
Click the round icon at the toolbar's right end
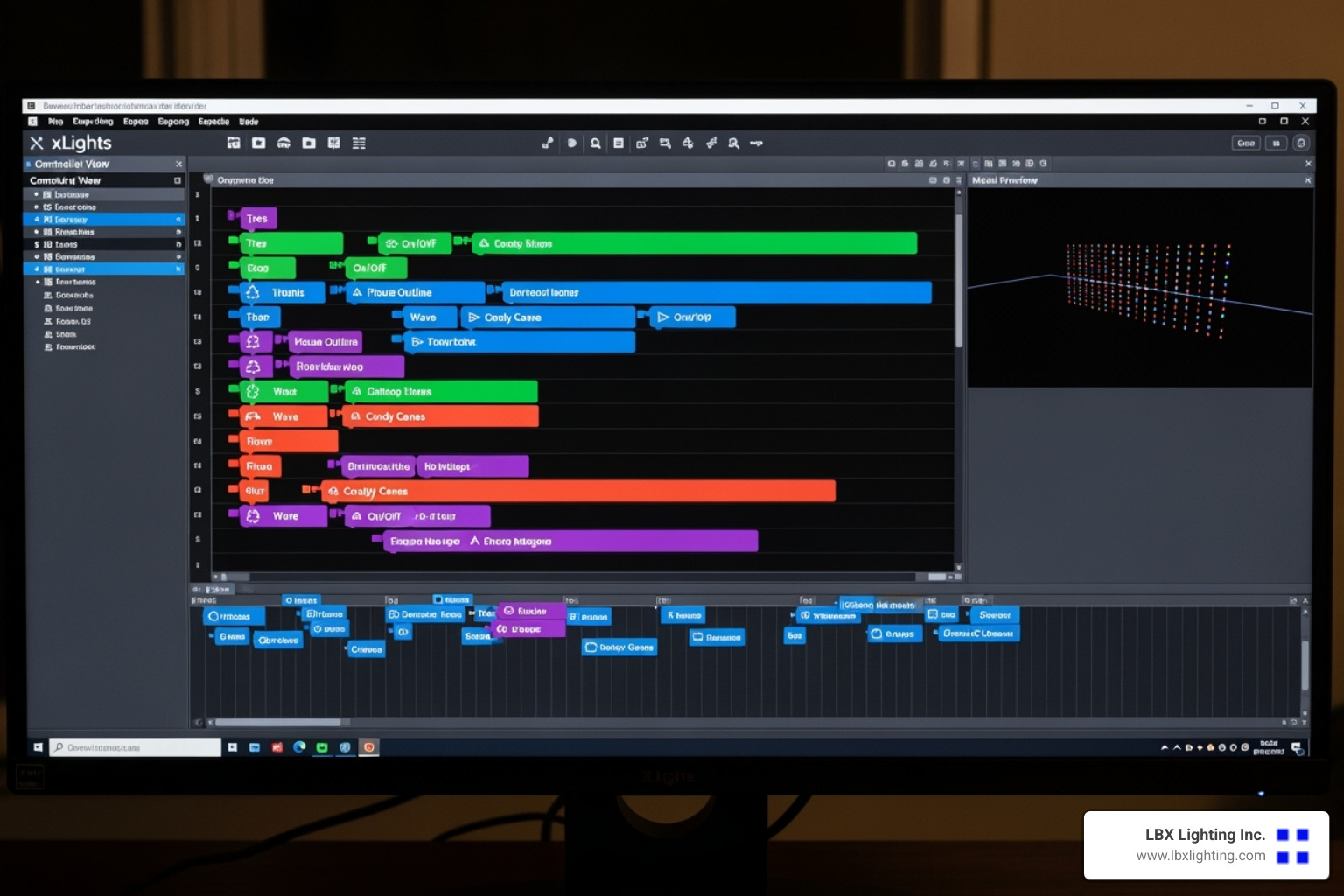point(1301,143)
